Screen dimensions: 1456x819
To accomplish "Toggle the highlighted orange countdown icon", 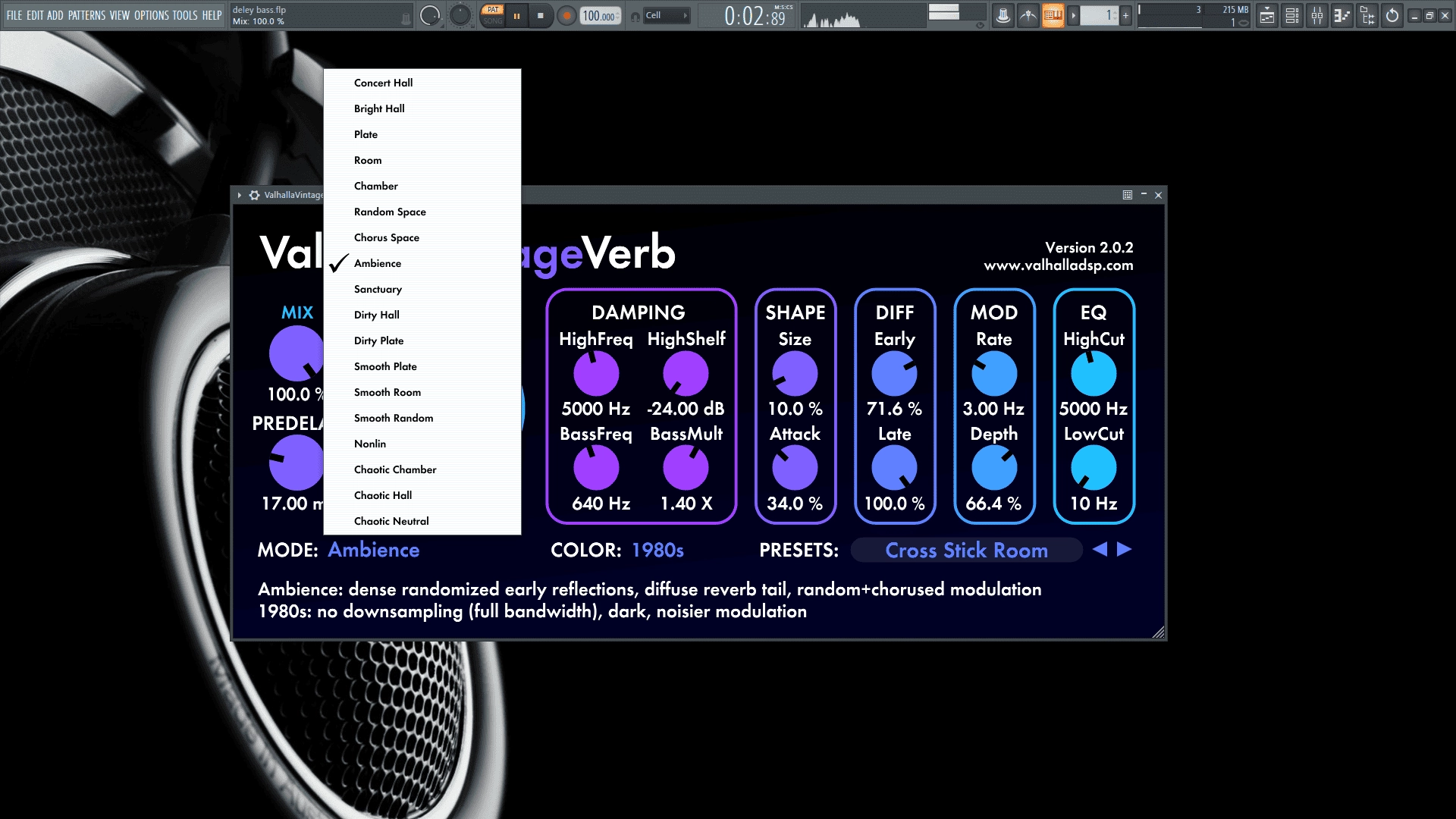I will click(1053, 15).
